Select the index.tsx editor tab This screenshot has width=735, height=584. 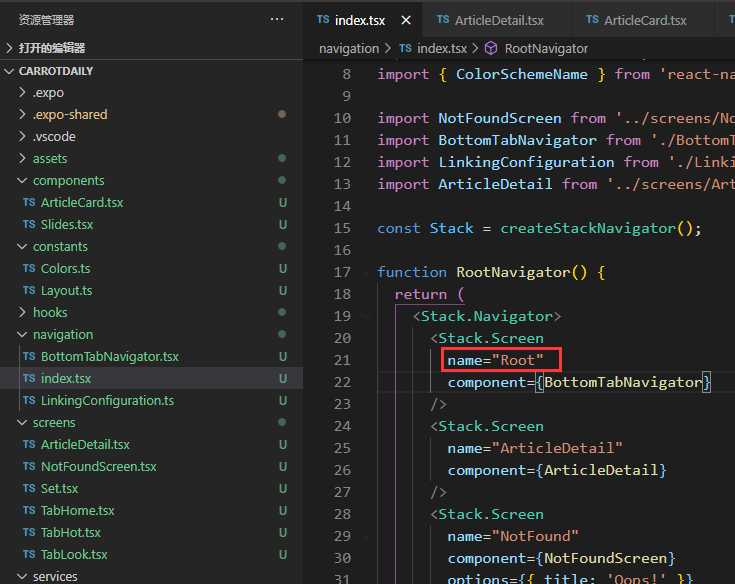click(360, 20)
